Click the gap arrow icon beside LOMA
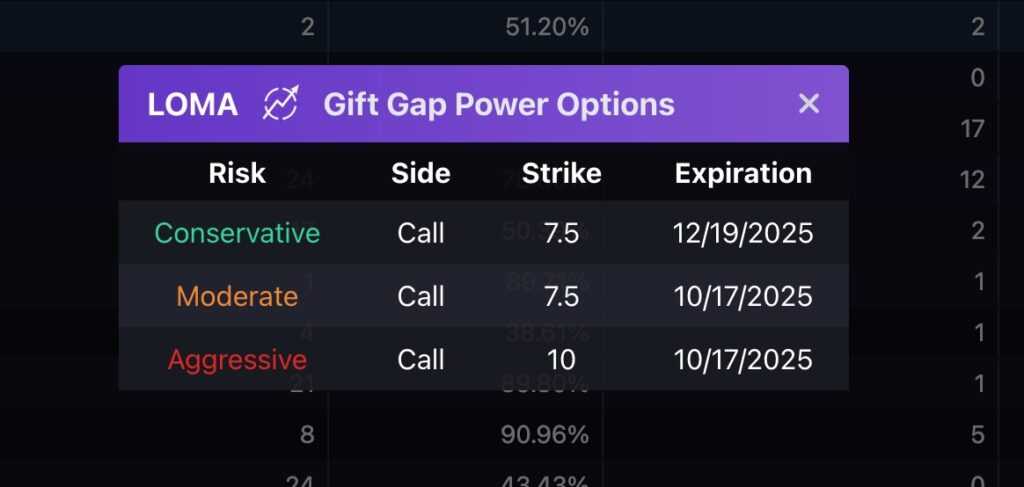This screenshot has width=1024, height=487. [x=281, y=103]
